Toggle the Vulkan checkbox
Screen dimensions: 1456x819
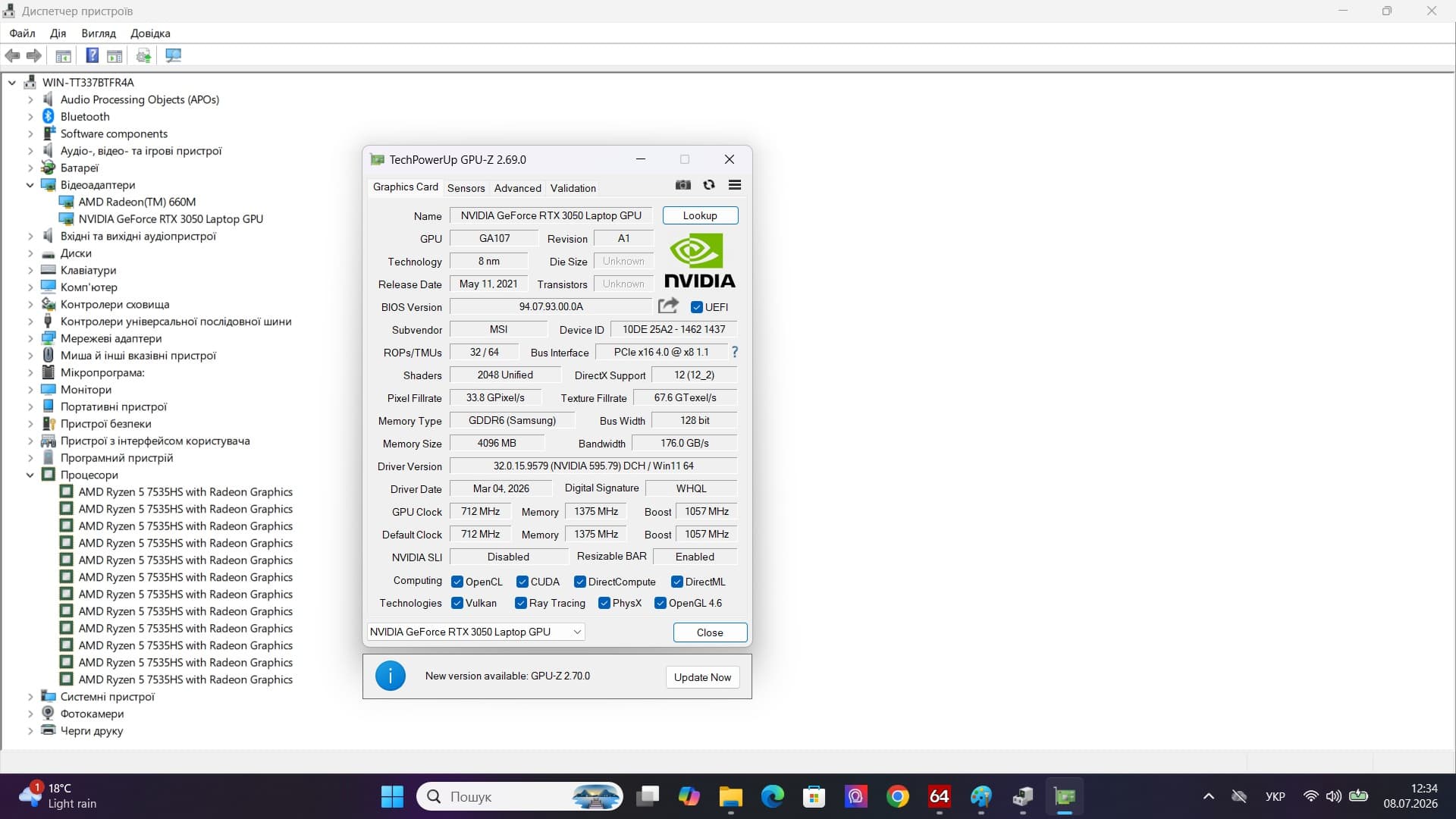pos(457,603)
